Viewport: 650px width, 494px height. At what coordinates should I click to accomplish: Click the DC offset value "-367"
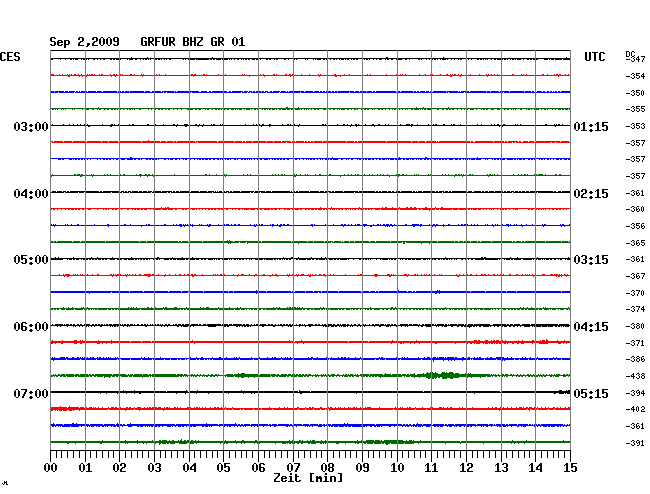pyautogui.click(x=635, y=276)
